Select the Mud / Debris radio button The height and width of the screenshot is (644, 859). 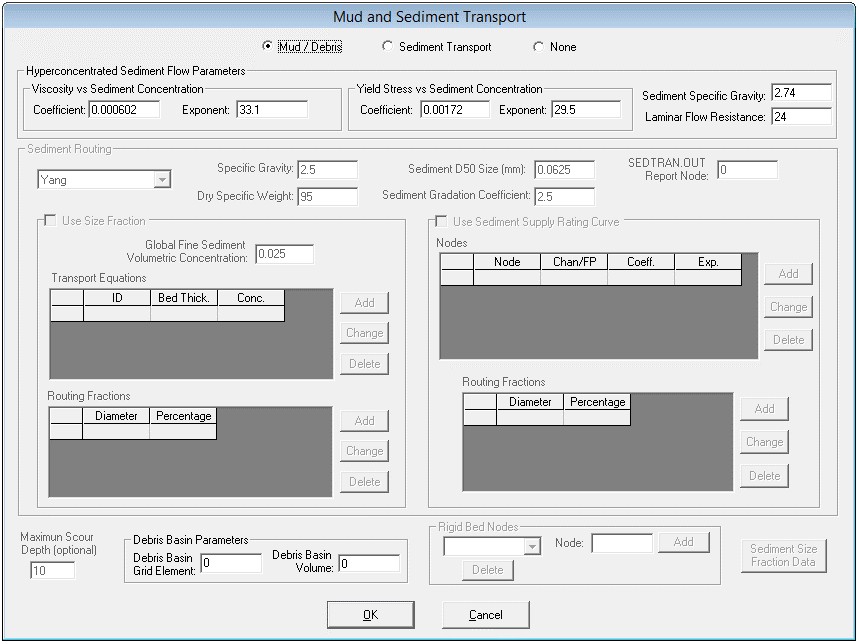coord(267,46)
